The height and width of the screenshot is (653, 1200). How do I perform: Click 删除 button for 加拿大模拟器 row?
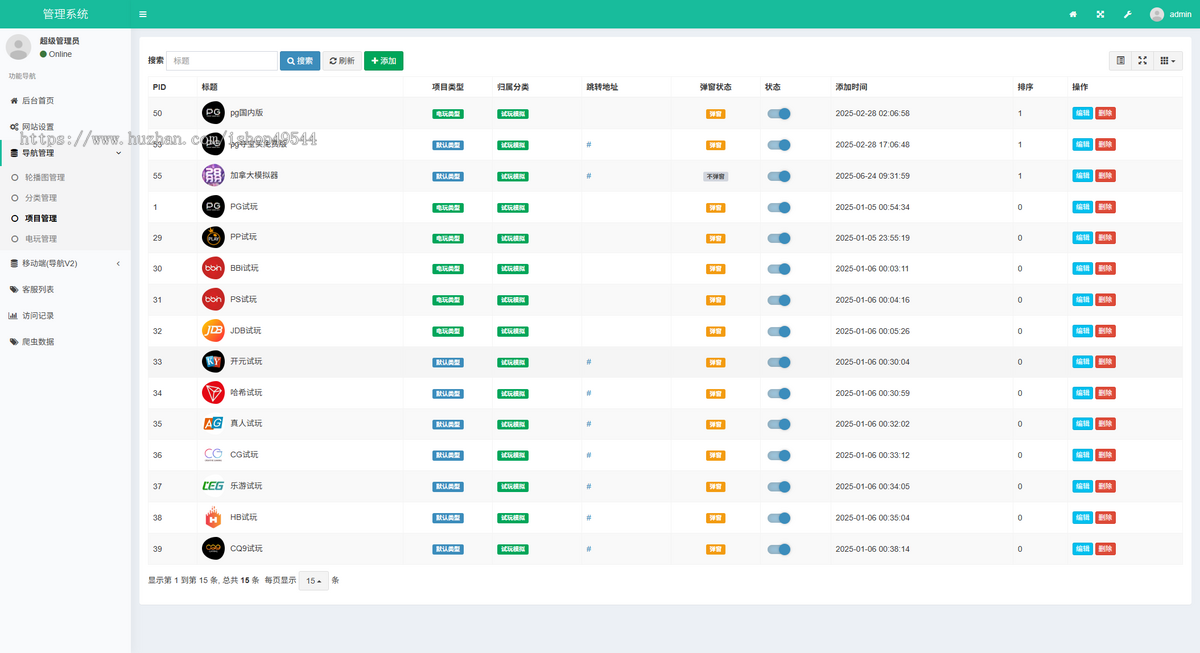point(1105,176)
